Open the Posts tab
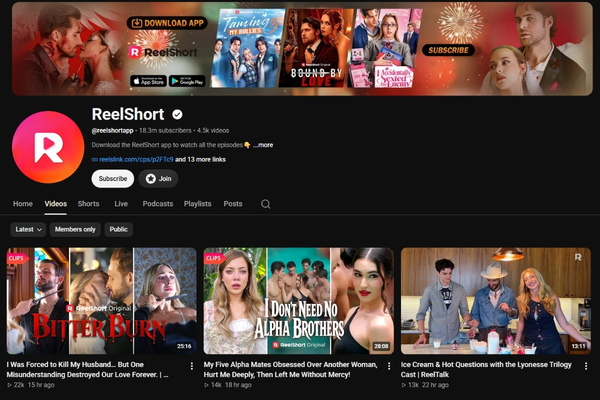Viewport: 600px width, 400px height. pos(233,204)
